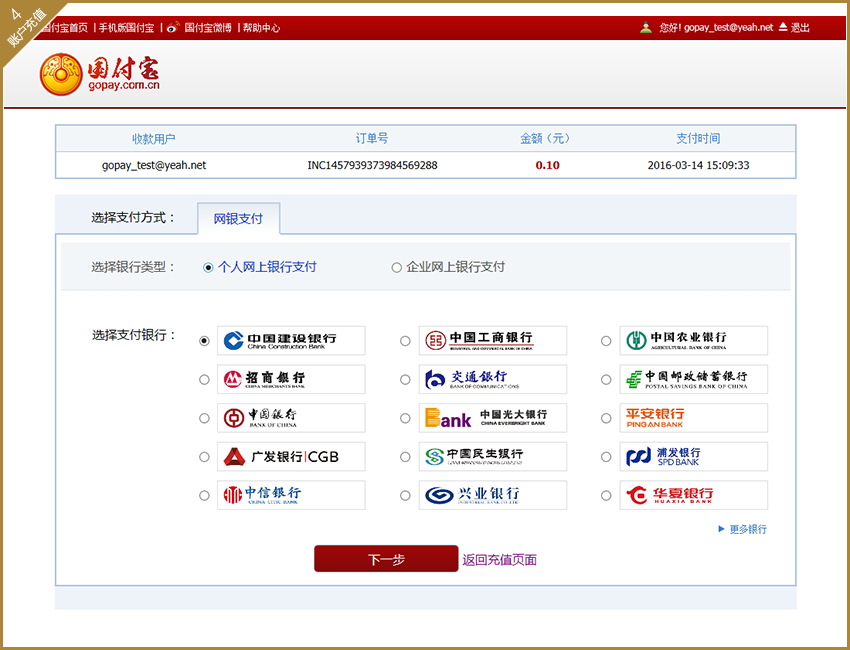Click the 订单号 column header
This screenshot has width=850, height=650.
pos(372,138)
